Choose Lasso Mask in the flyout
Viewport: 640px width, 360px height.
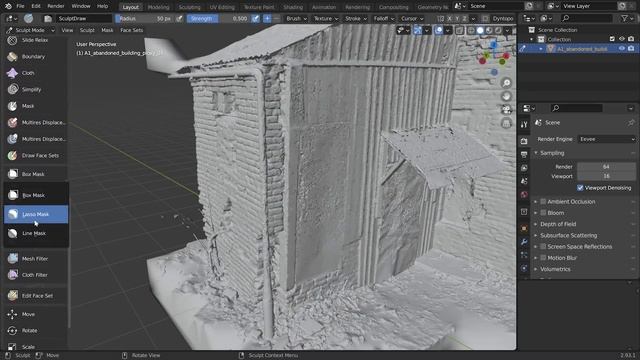click(36, 214)
